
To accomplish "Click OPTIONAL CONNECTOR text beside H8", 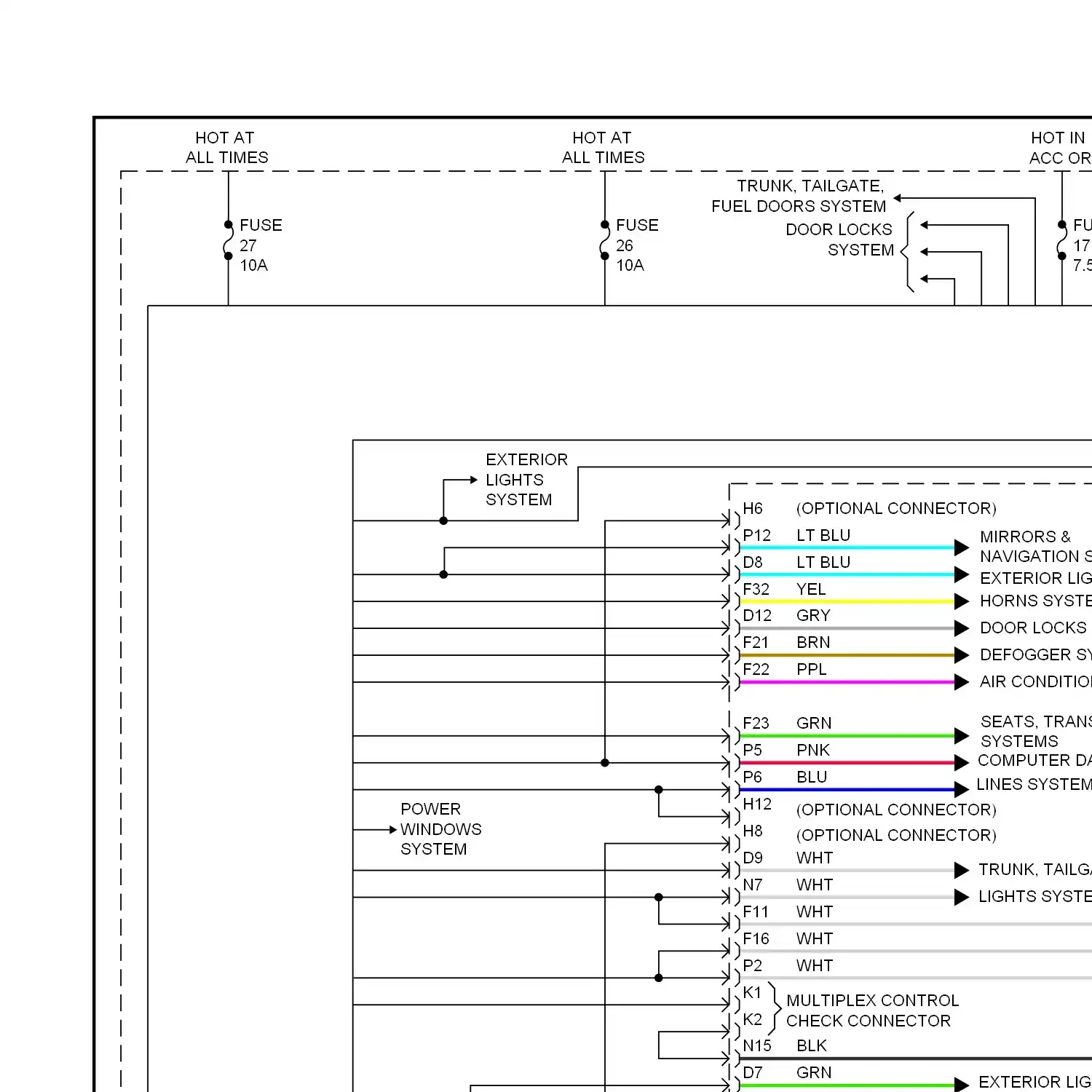I will tap(896, 835).
